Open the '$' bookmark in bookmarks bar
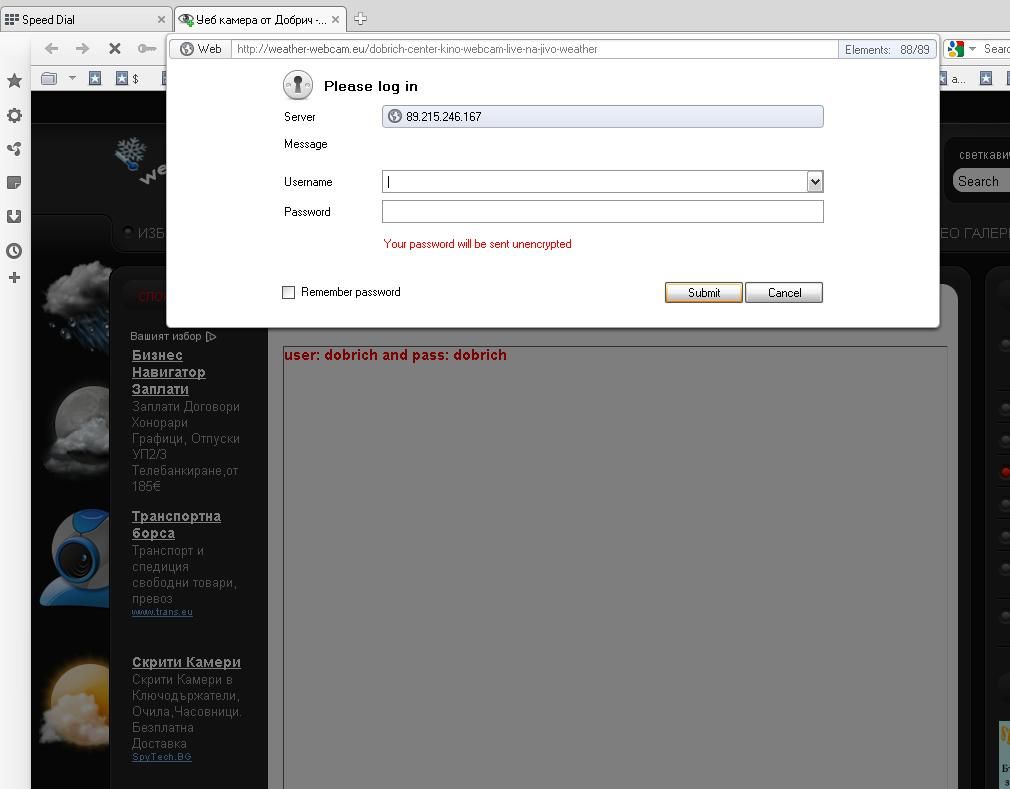Viewport: 1010px width, 789px height. click(127, 79)
